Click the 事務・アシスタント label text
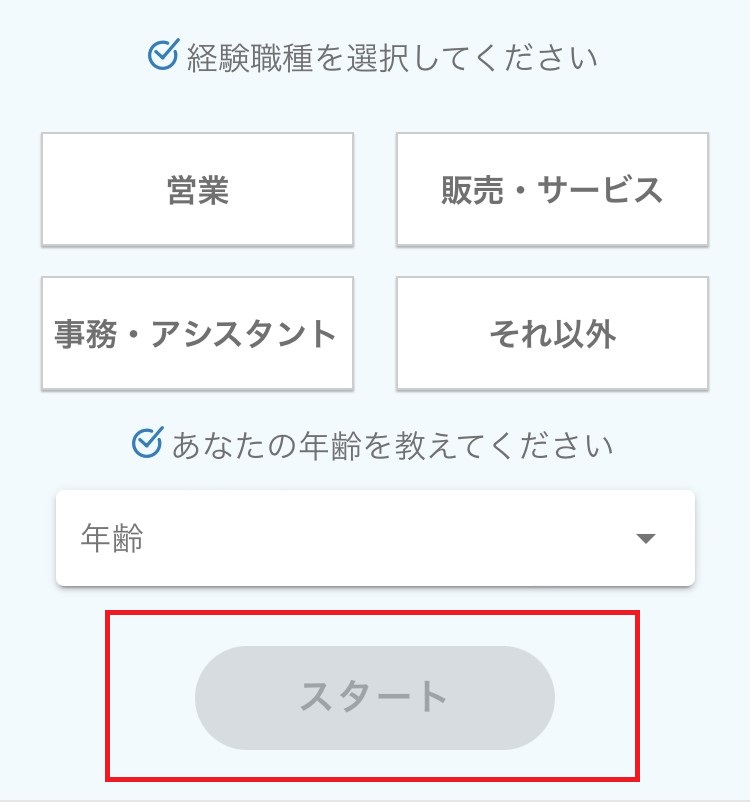Image resolution: width=750 pixels, height=806 pixels. pyautogui.click(x=195, y=334)
